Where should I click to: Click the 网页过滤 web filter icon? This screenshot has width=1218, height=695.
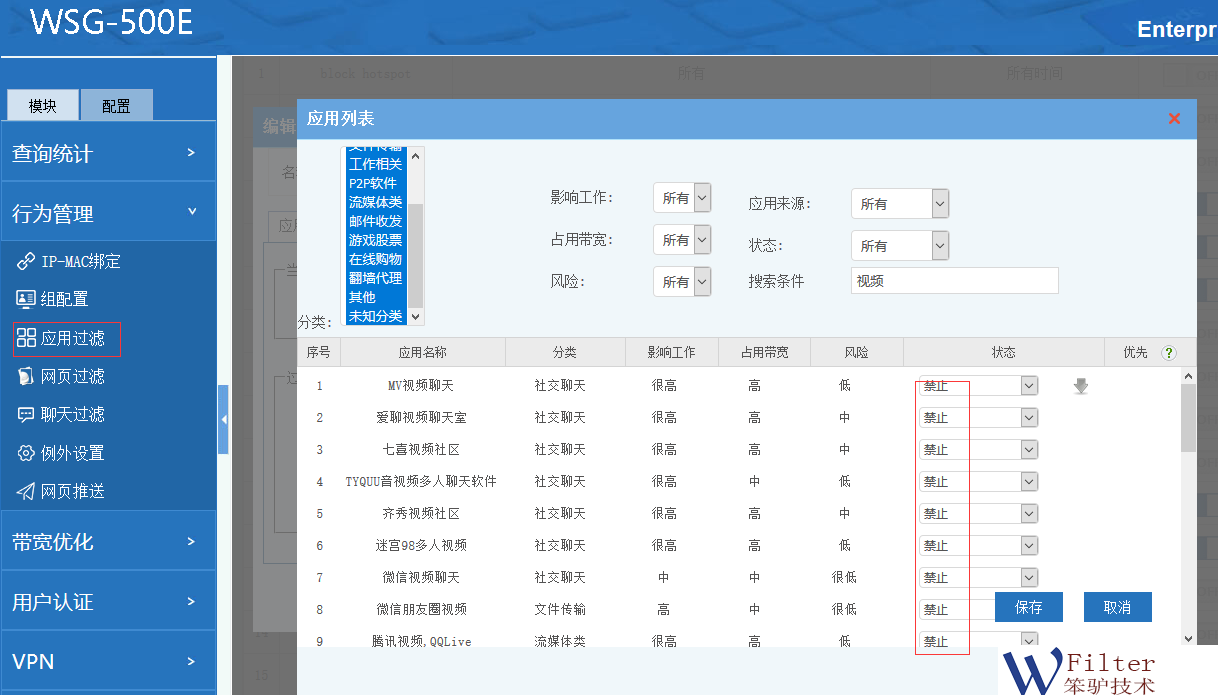pyautogui.click(x=26, y=376)
